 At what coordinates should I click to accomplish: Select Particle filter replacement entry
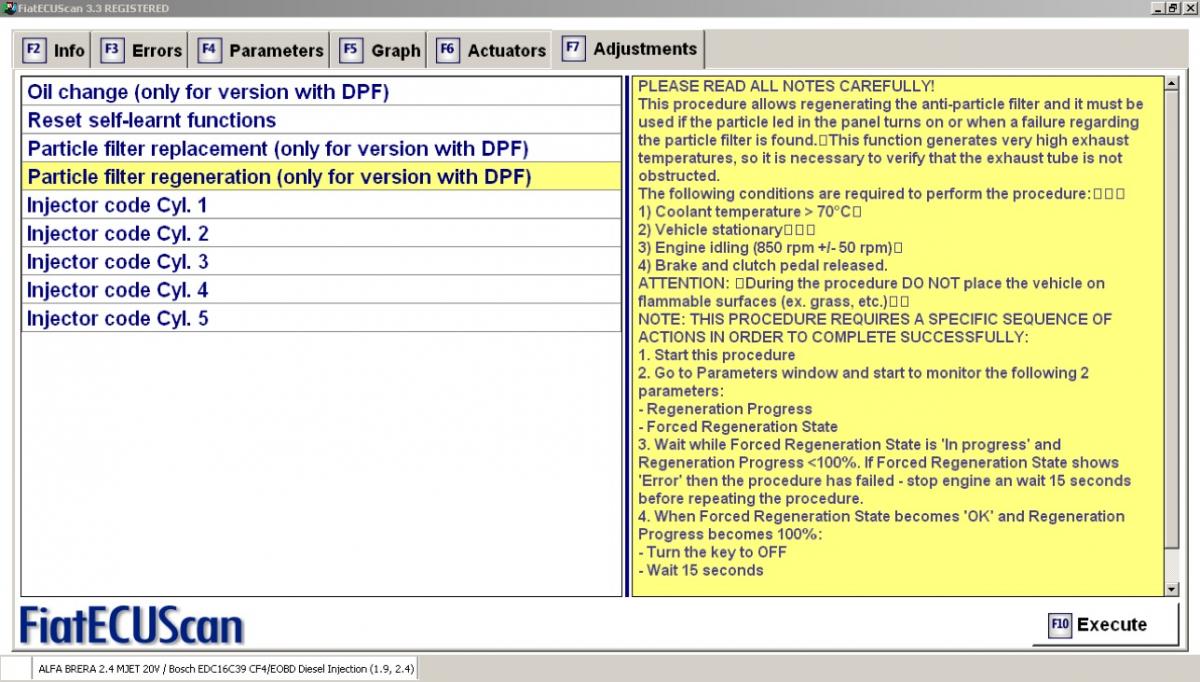pyautogui.click(x=321, y=148)
